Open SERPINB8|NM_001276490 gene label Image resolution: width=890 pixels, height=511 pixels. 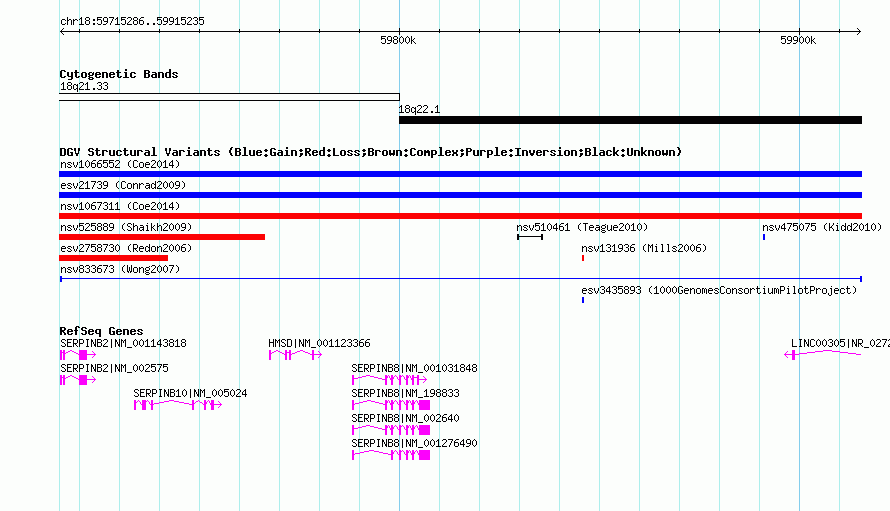(414, 443)
